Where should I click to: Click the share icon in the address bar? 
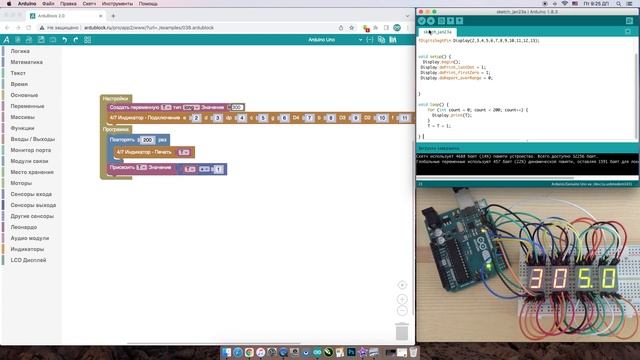(x=341, y=28)
